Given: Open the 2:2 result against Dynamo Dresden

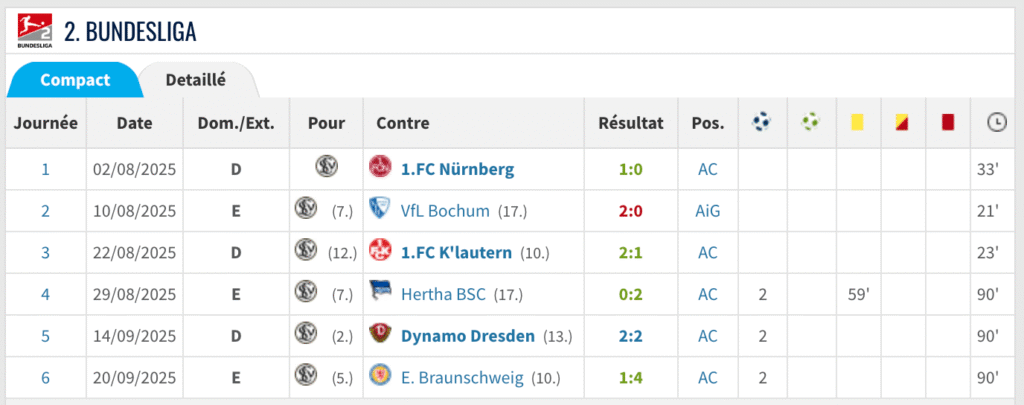Looking at the screenshot, I should tap(630, 336).
